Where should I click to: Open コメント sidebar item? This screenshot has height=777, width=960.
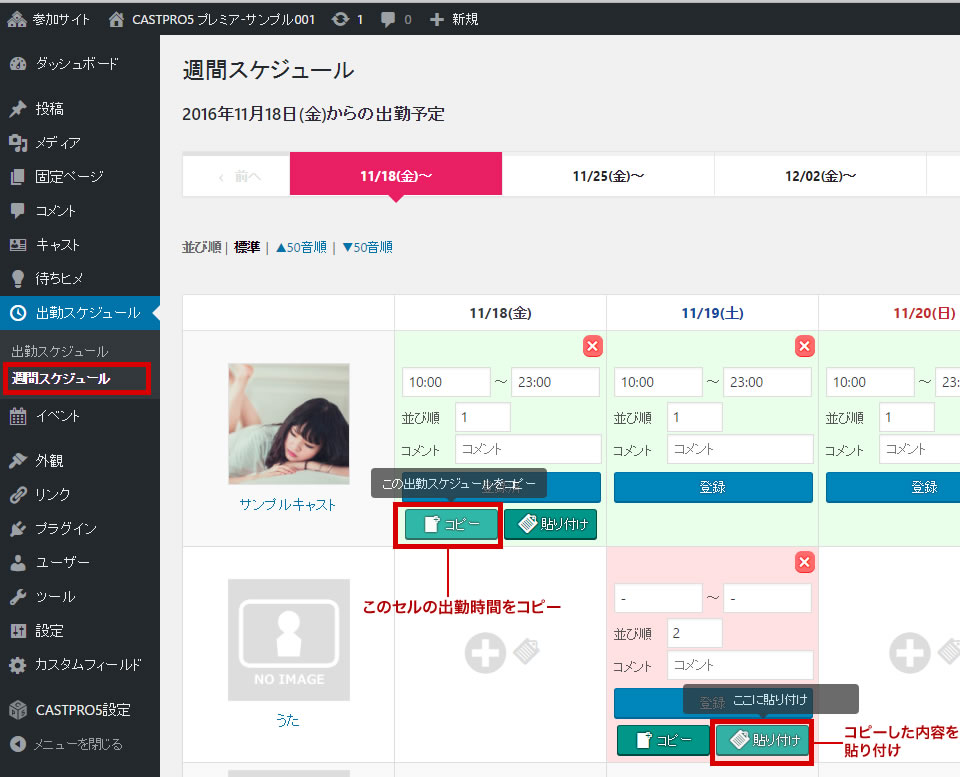point(80,211)
